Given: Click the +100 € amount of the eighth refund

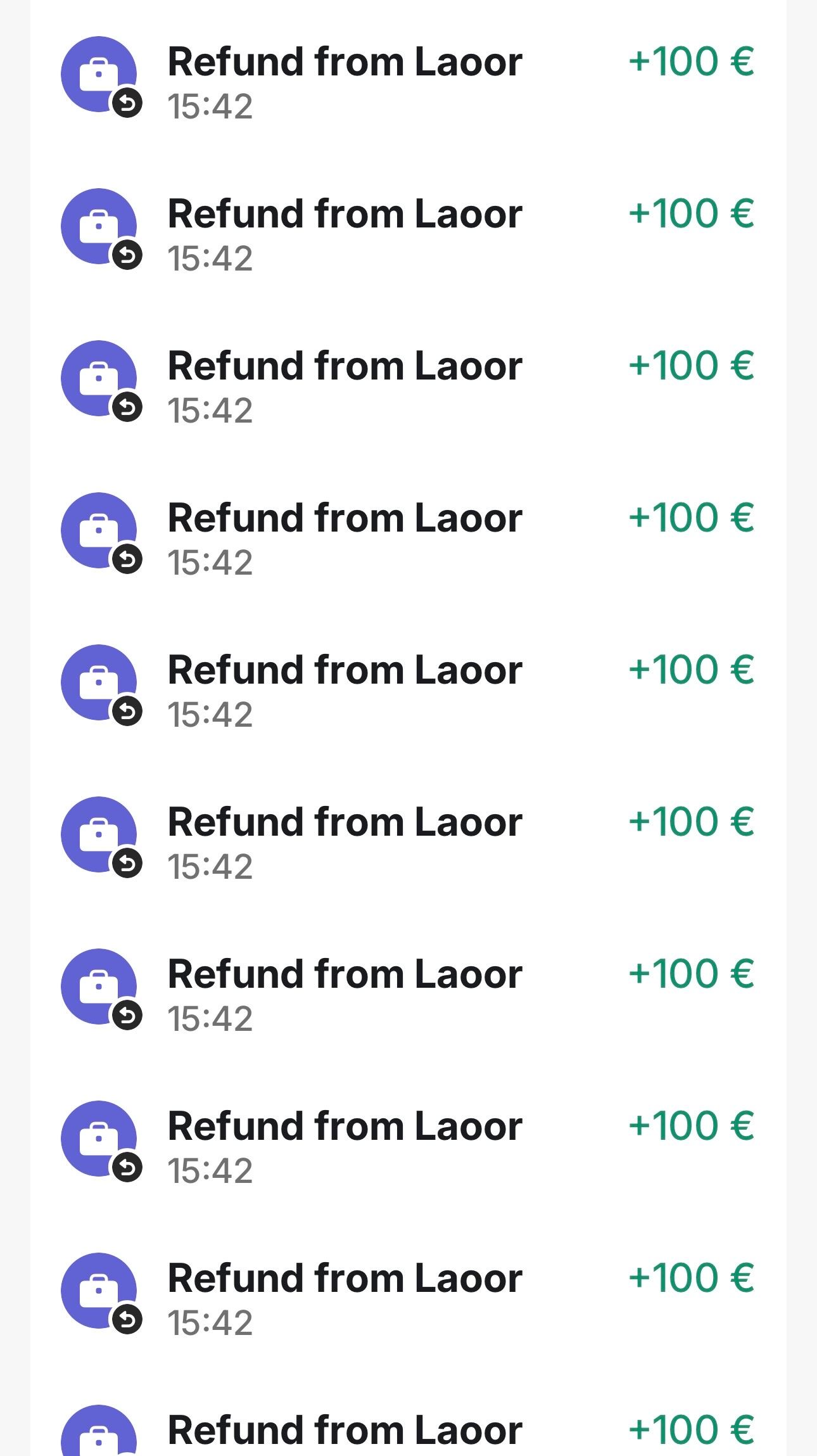Looking at the screenshot, I should tap(690, 1125).
